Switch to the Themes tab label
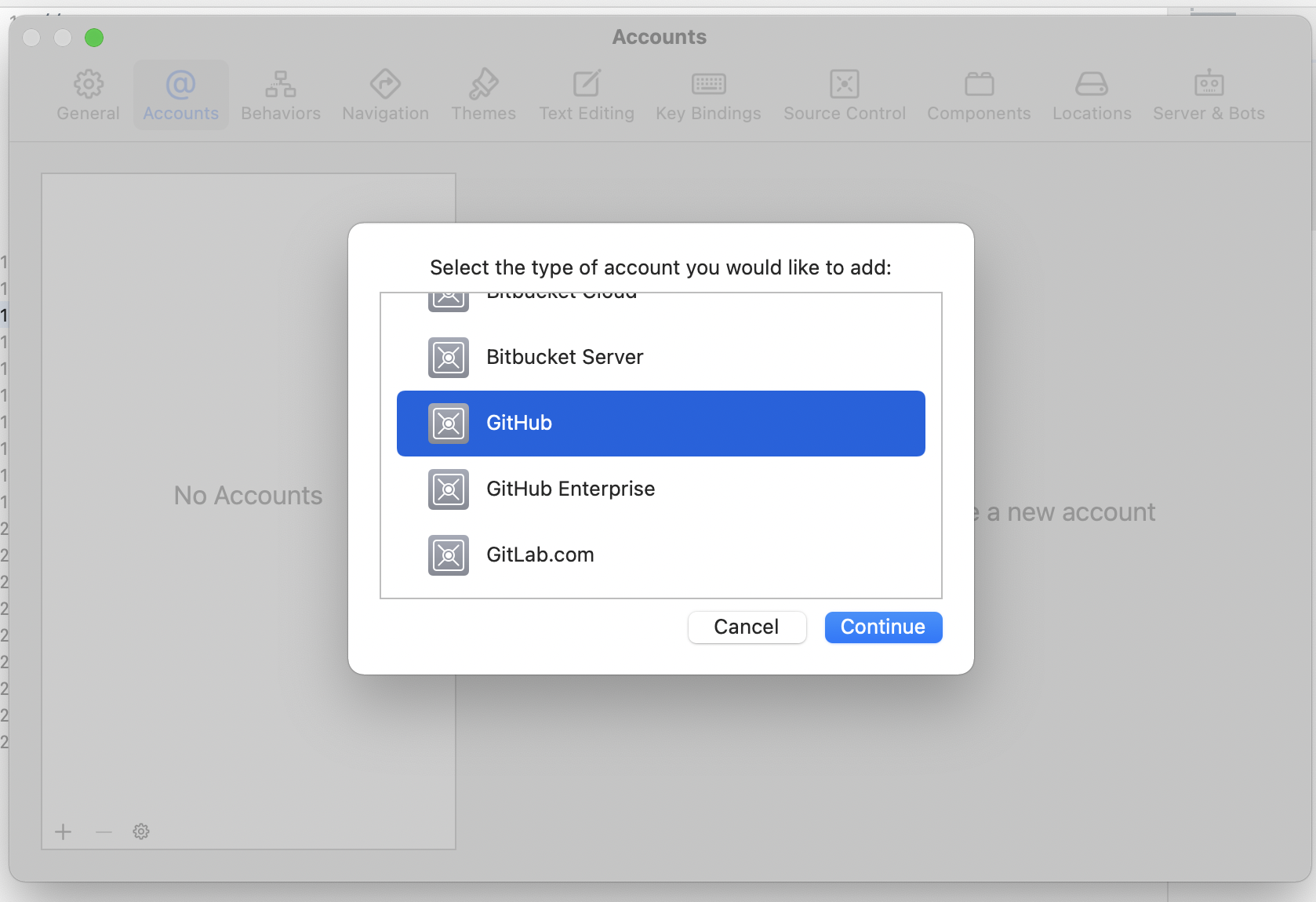 pos(484,114)
